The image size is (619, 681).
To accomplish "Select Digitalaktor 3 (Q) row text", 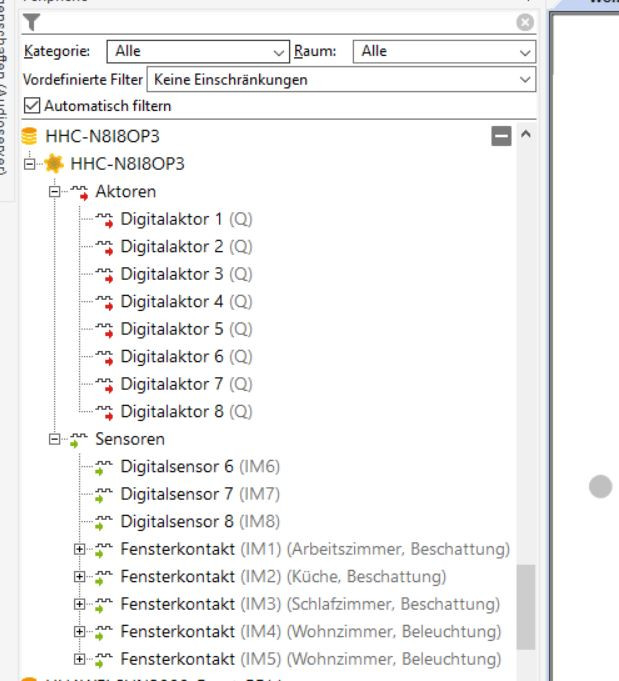I will point(186,274).
